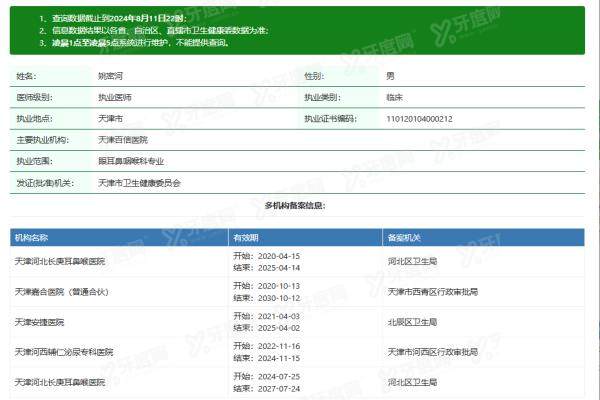This screenshot has height=400, width=600.
Task: Click the start date 2022-11-16
Action: tap(279, 346)
